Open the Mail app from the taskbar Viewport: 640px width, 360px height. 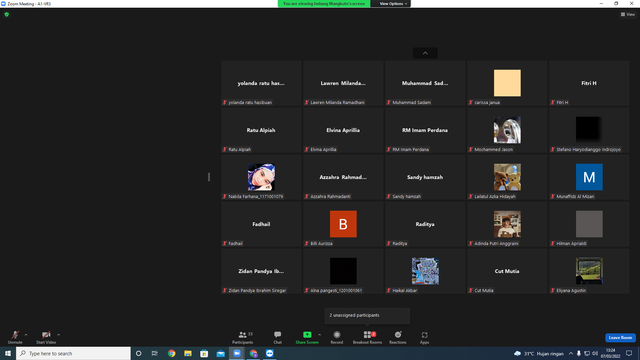(220, 353)
